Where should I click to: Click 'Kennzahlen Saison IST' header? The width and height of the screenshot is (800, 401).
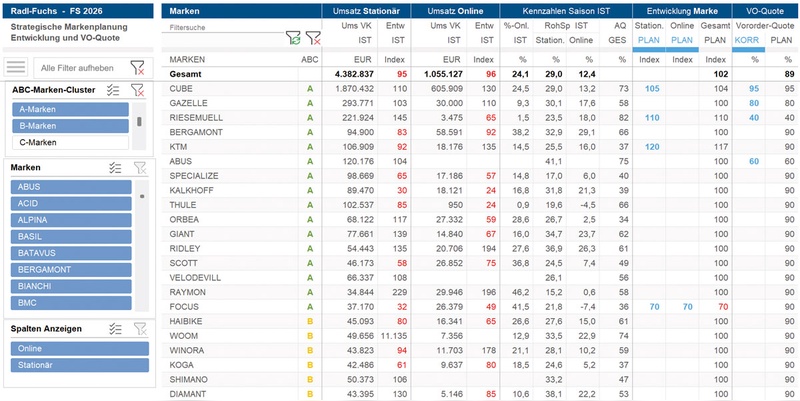pos(566,11)
